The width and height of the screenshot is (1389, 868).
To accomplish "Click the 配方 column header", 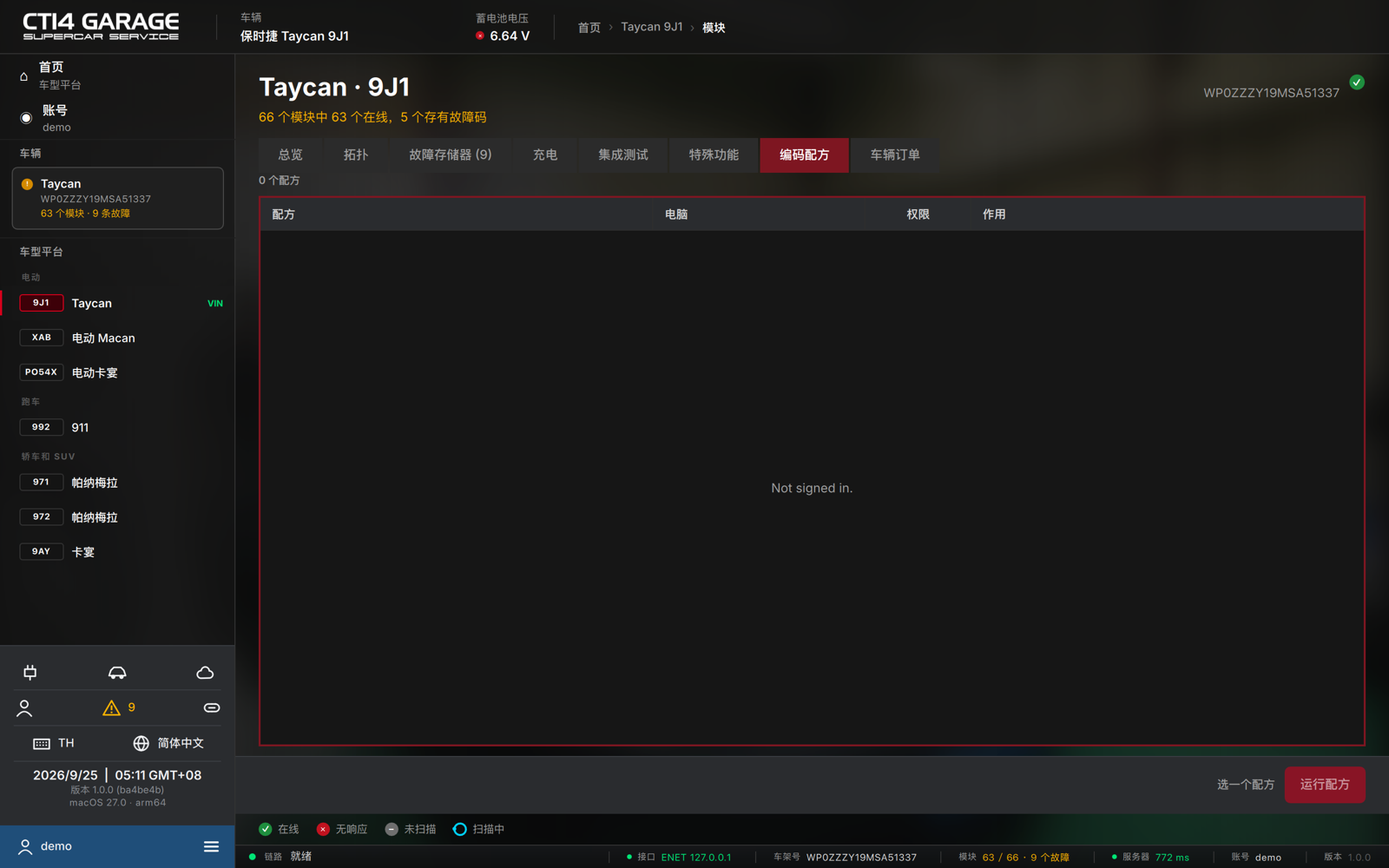I will coord(284,214).
